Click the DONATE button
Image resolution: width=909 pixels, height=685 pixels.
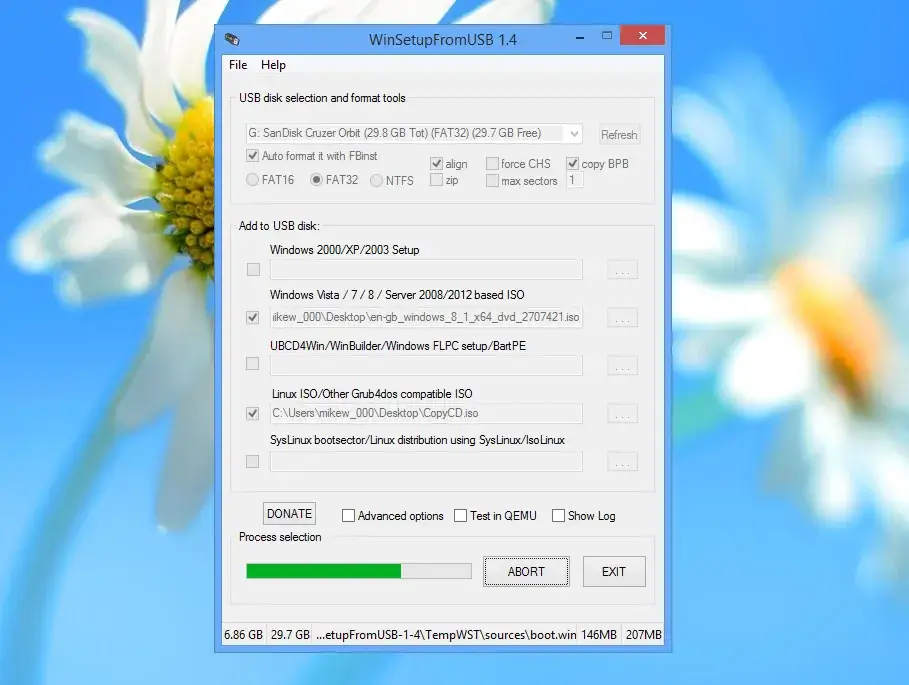289,513
